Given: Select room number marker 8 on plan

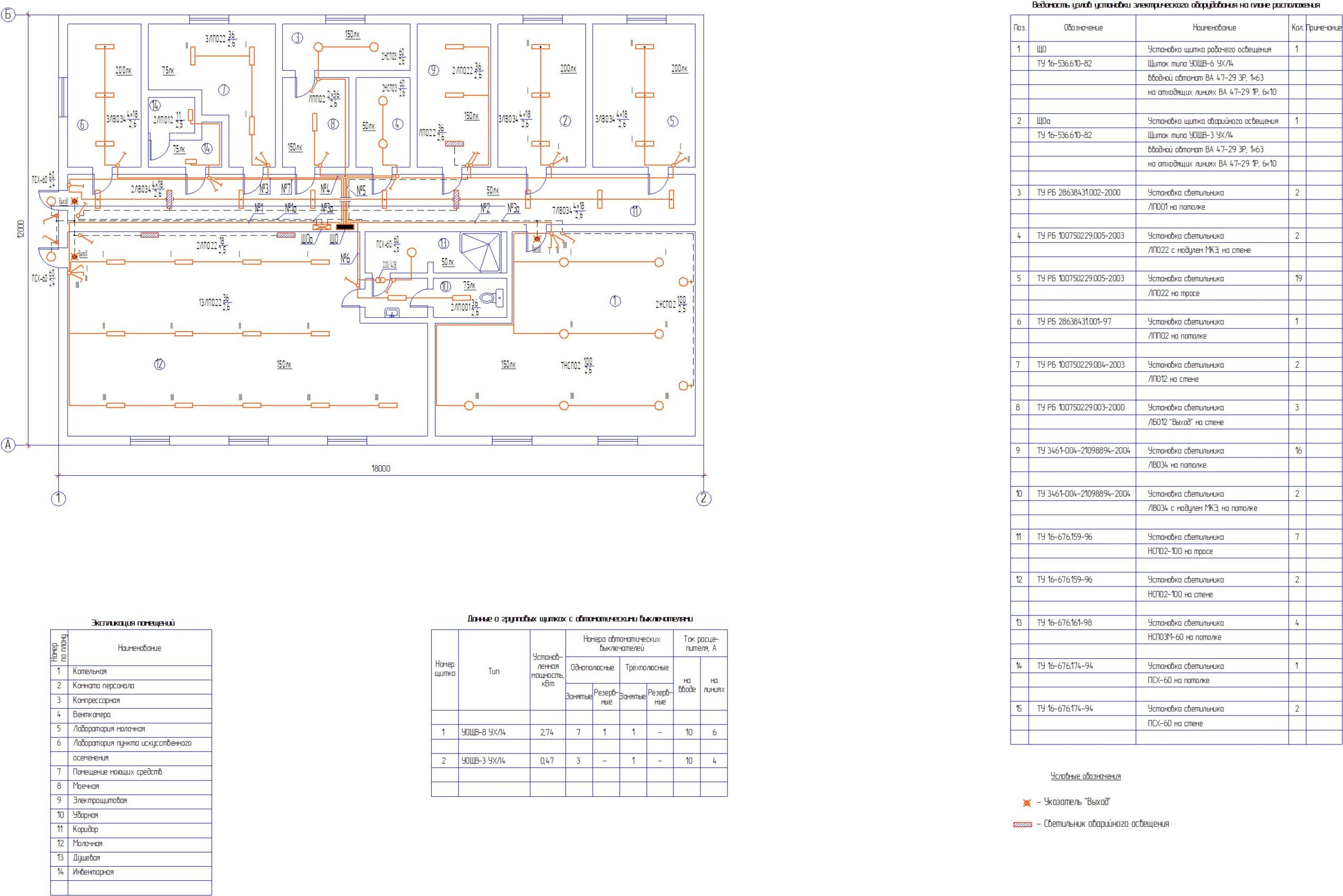Looking at the screenshot, I should coord(334,124).
